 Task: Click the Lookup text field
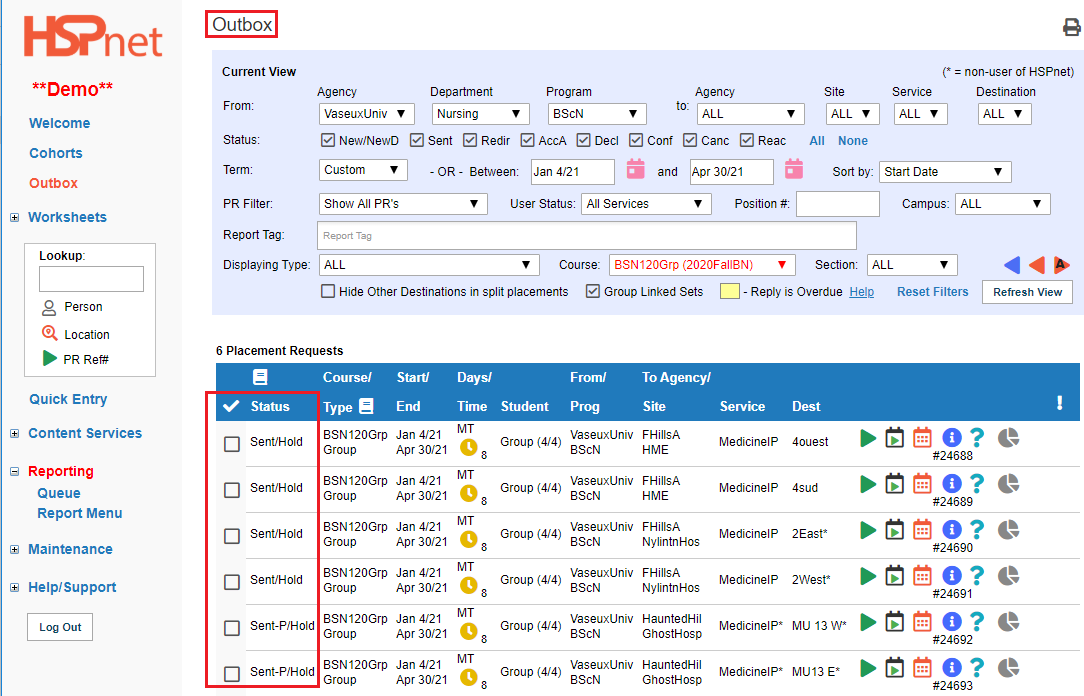pos(91,279)
